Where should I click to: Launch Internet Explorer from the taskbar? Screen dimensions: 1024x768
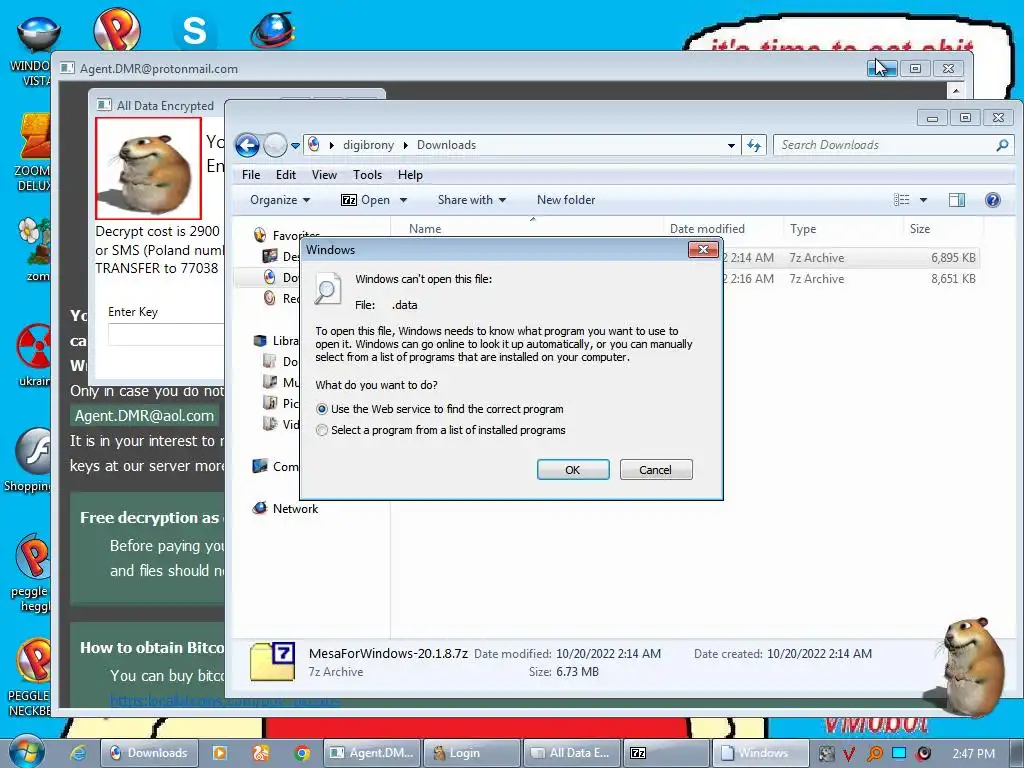(x=78, y=753)
